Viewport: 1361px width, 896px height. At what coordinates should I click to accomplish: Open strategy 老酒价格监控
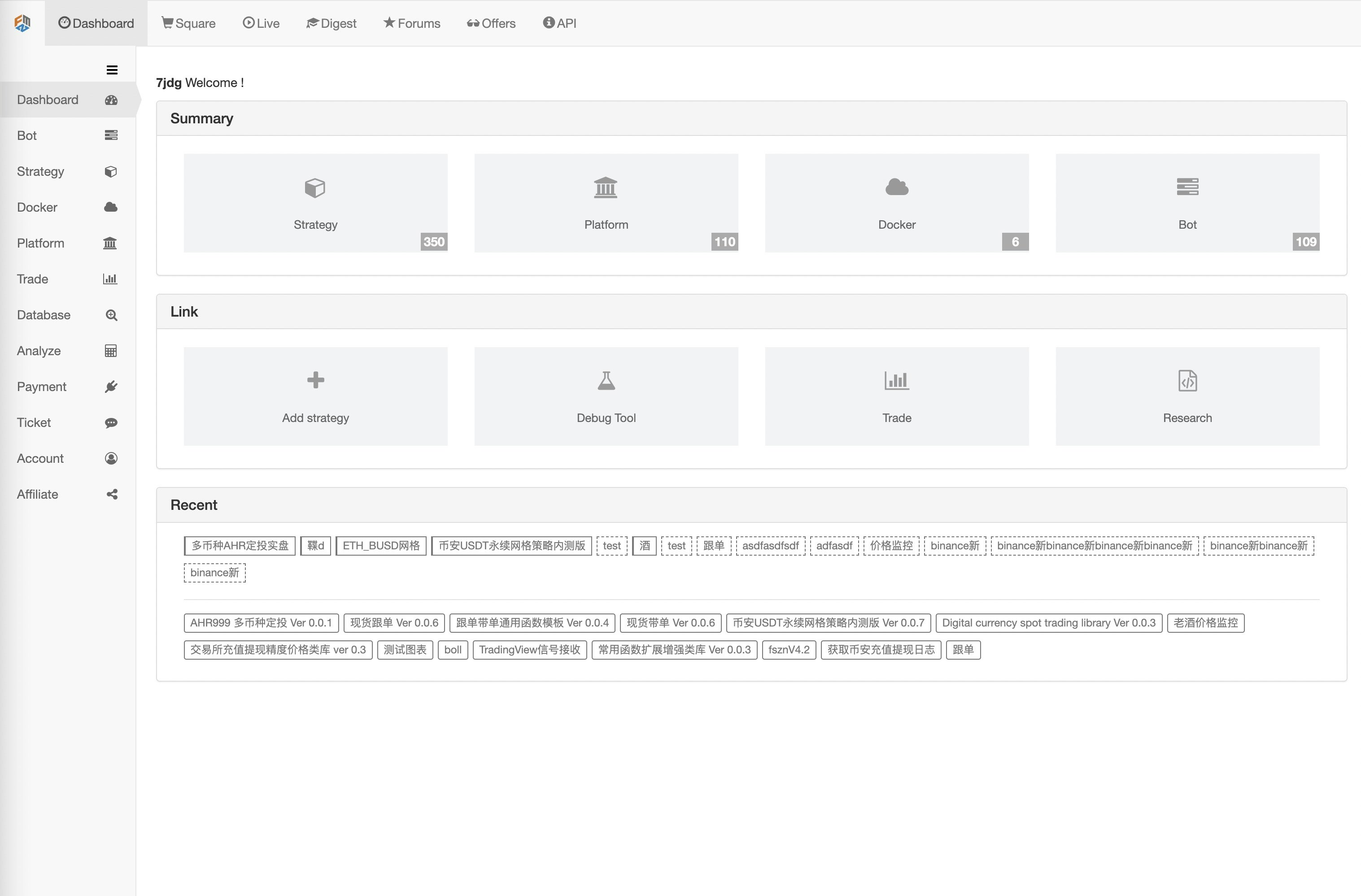coord(1205,623)
